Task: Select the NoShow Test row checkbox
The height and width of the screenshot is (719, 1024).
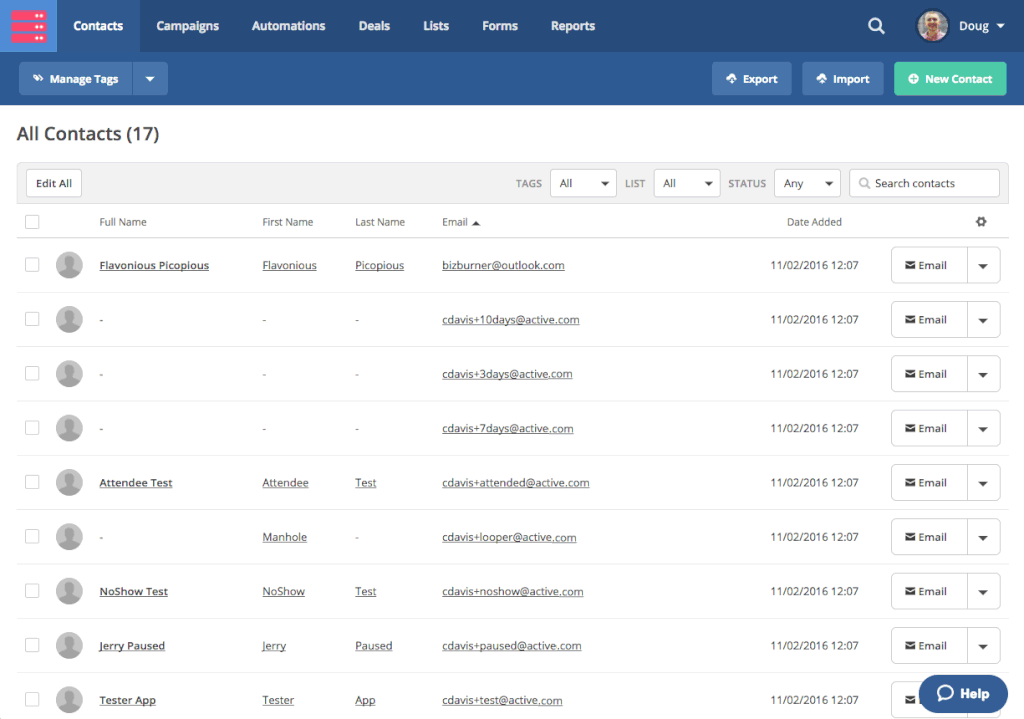Action: (32, 591)
